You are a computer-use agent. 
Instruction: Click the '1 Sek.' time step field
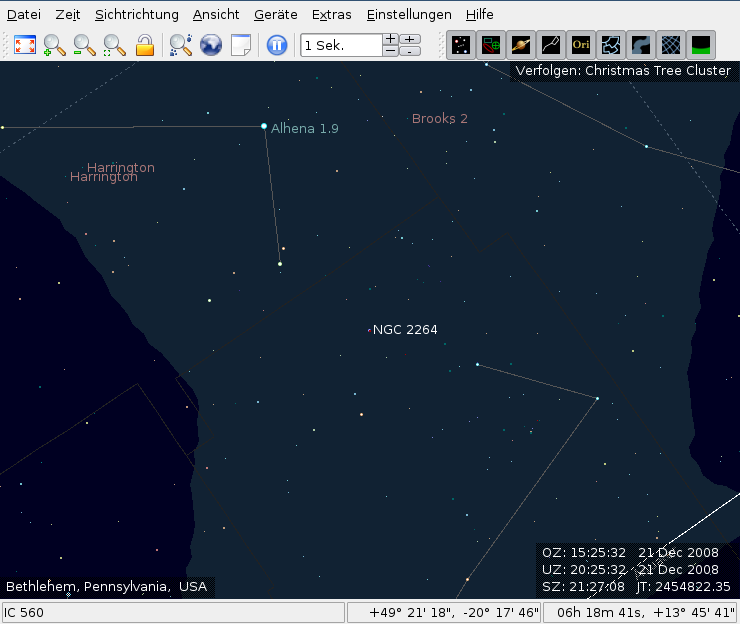point(340,45)
